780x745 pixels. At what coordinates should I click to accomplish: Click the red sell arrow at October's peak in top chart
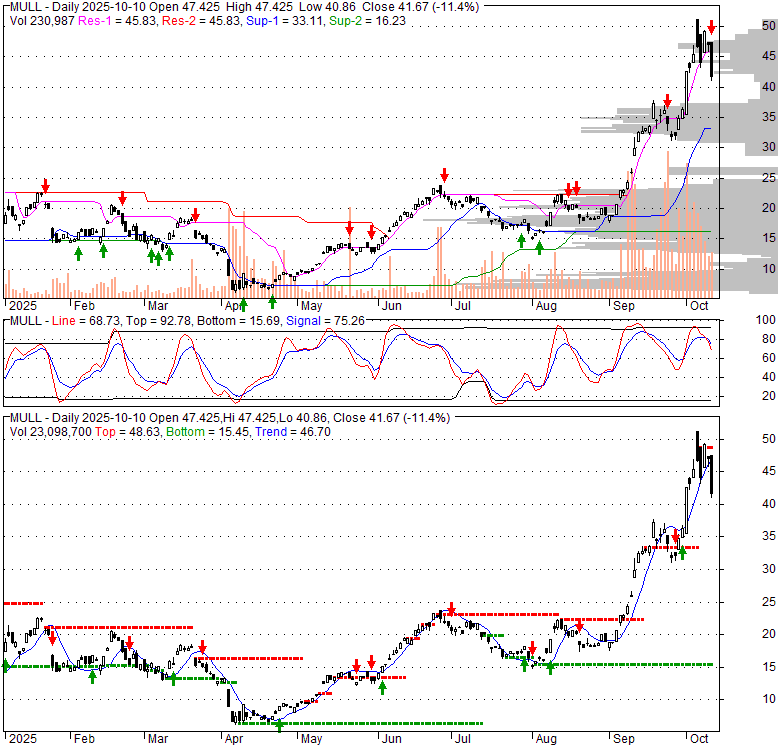711,26
